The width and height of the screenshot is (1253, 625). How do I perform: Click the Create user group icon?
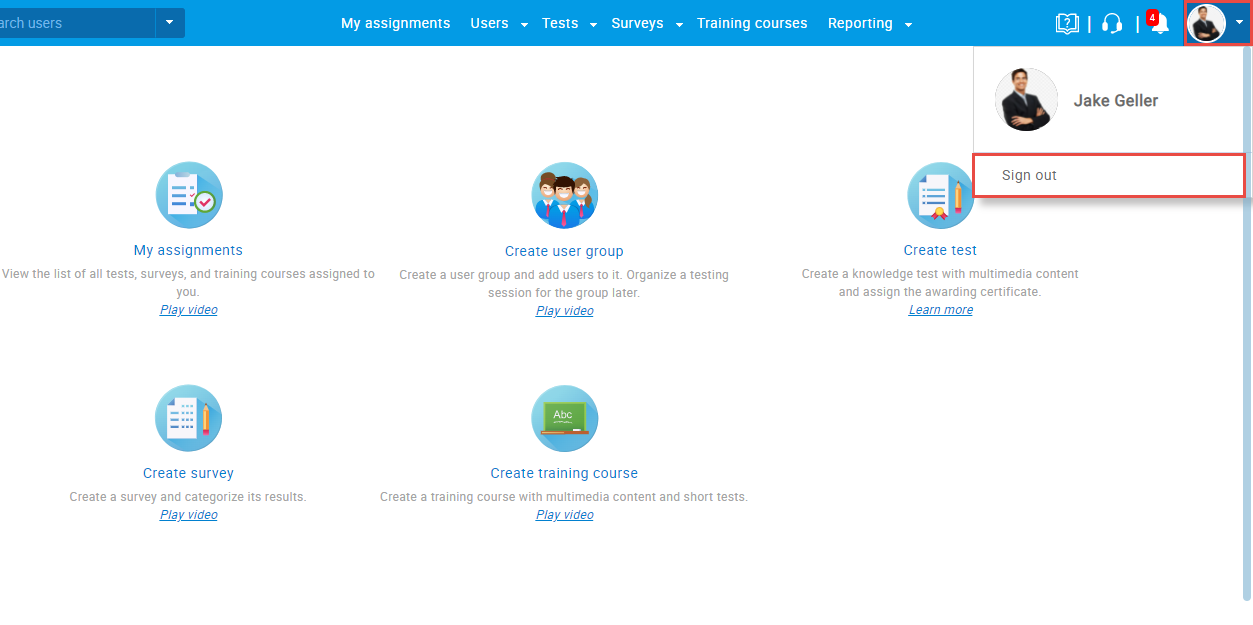pos(565,195)
